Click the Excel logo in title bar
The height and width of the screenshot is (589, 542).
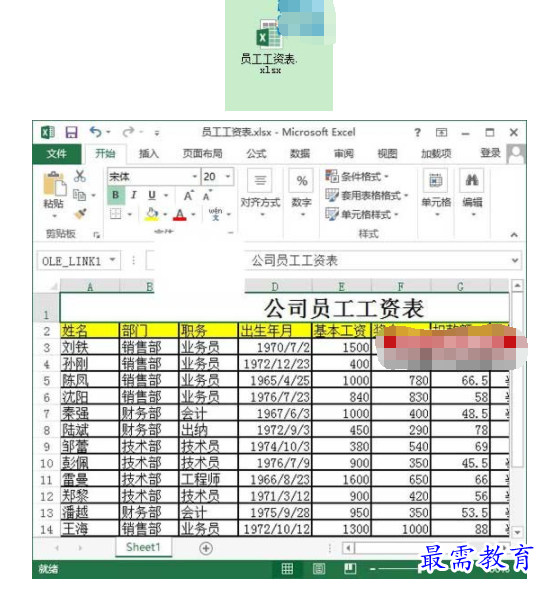(48, 132)
